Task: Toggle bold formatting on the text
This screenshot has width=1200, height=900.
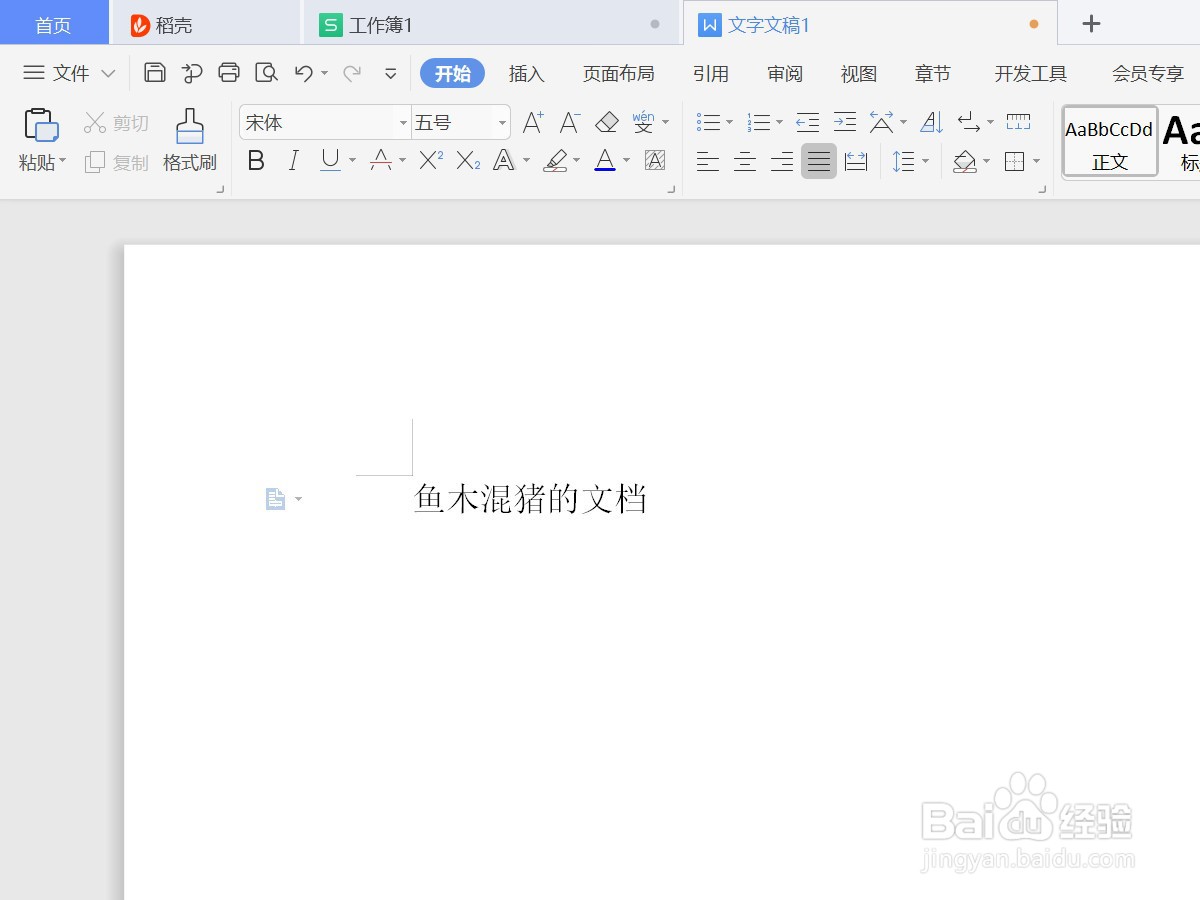Action: [256, 161]
